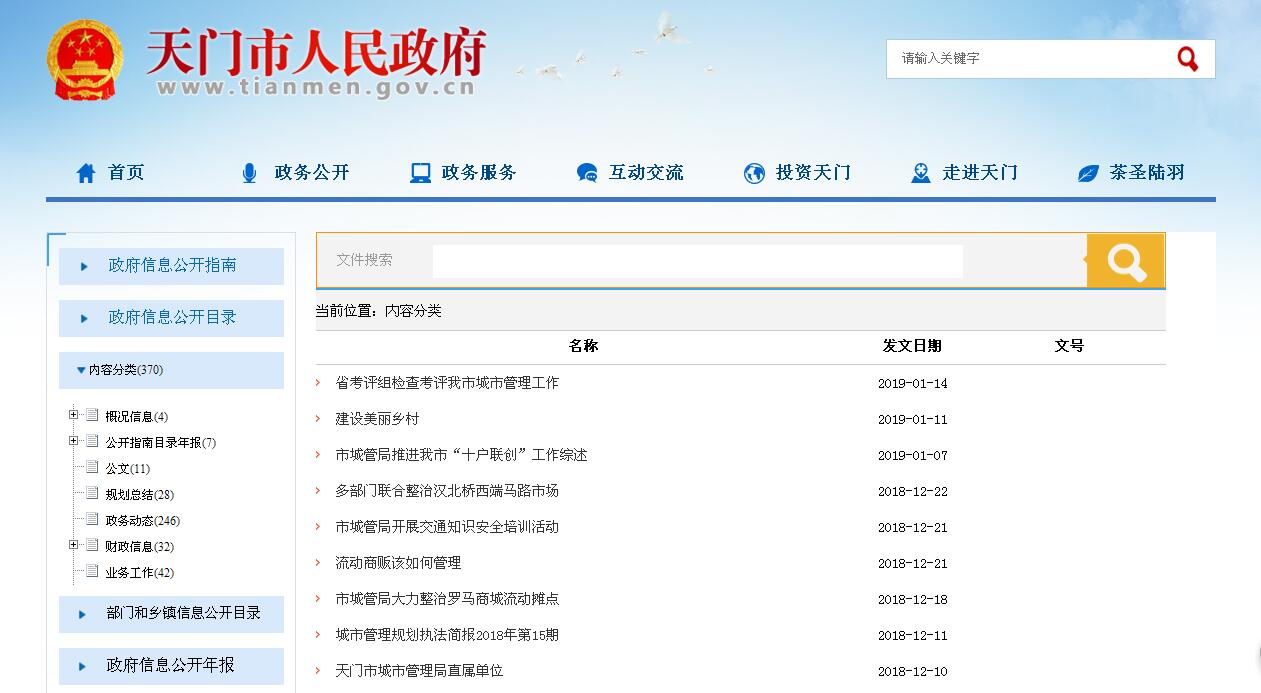Open the article 建设美丽乡村

point(377,419)
